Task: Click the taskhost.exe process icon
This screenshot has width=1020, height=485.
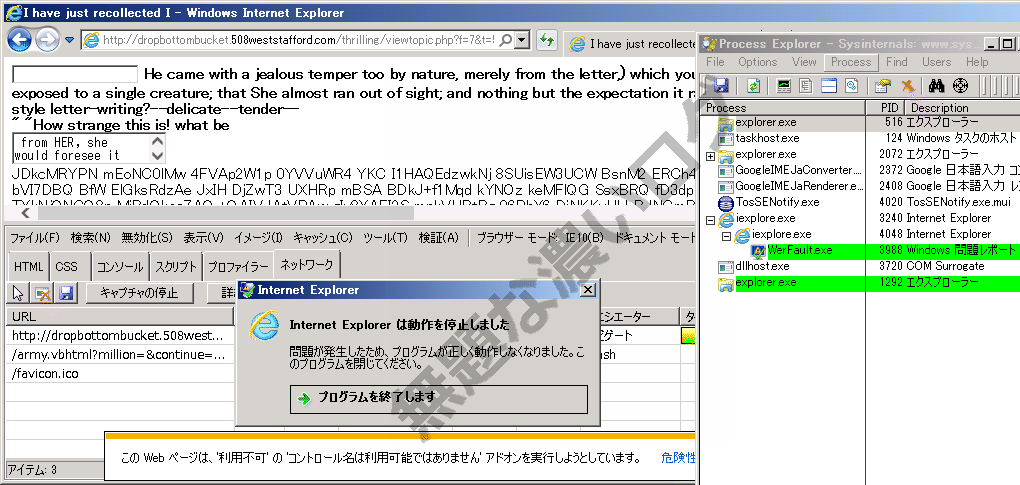Action: pos(725,138)
